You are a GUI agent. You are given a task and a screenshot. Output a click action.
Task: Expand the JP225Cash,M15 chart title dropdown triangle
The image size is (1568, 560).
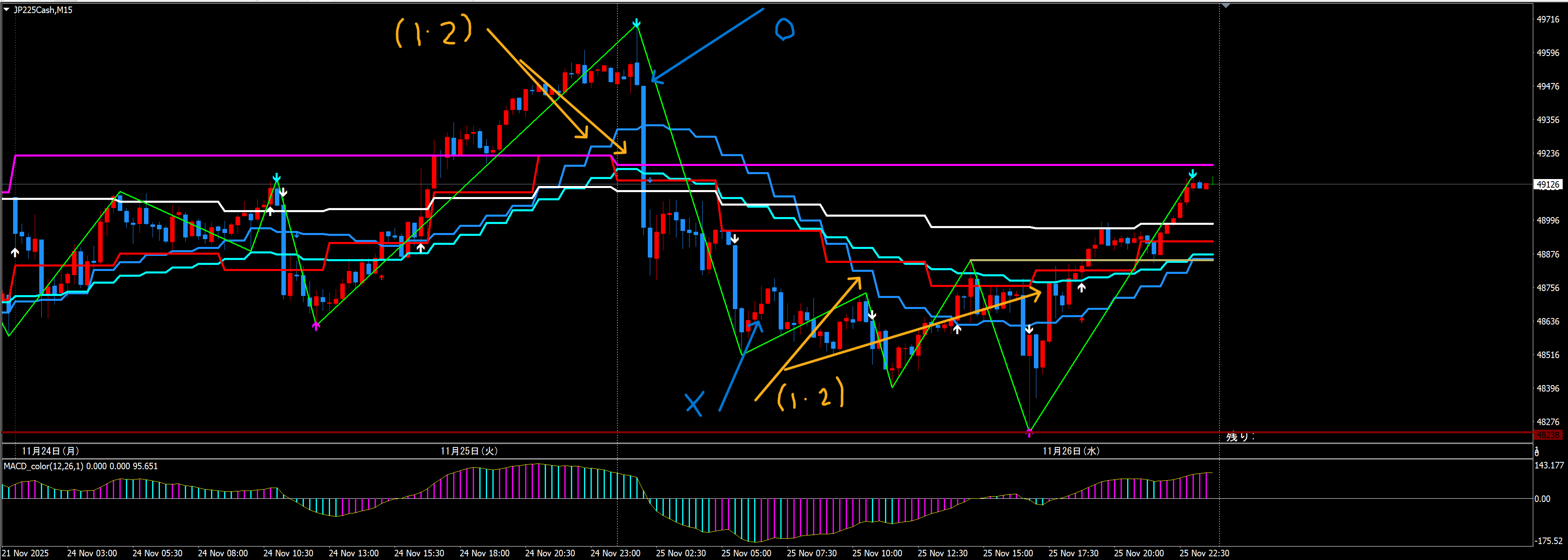point(7,10)
